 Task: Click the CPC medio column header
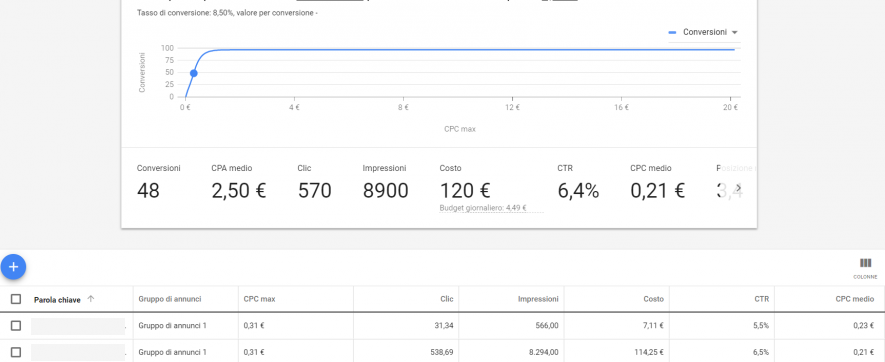[x=855, y=299]
